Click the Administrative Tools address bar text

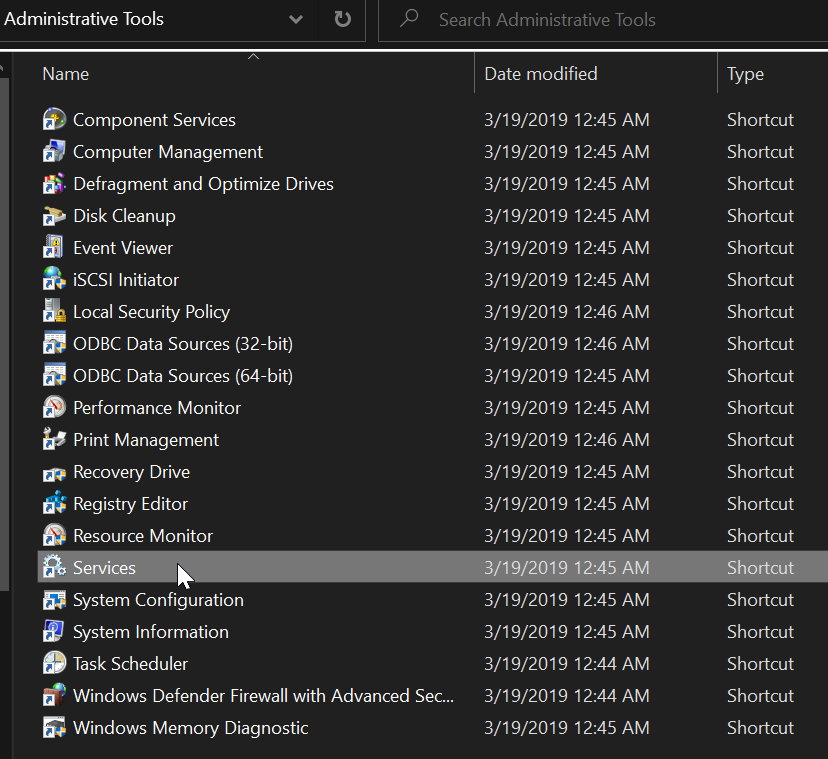coord(84,19)
